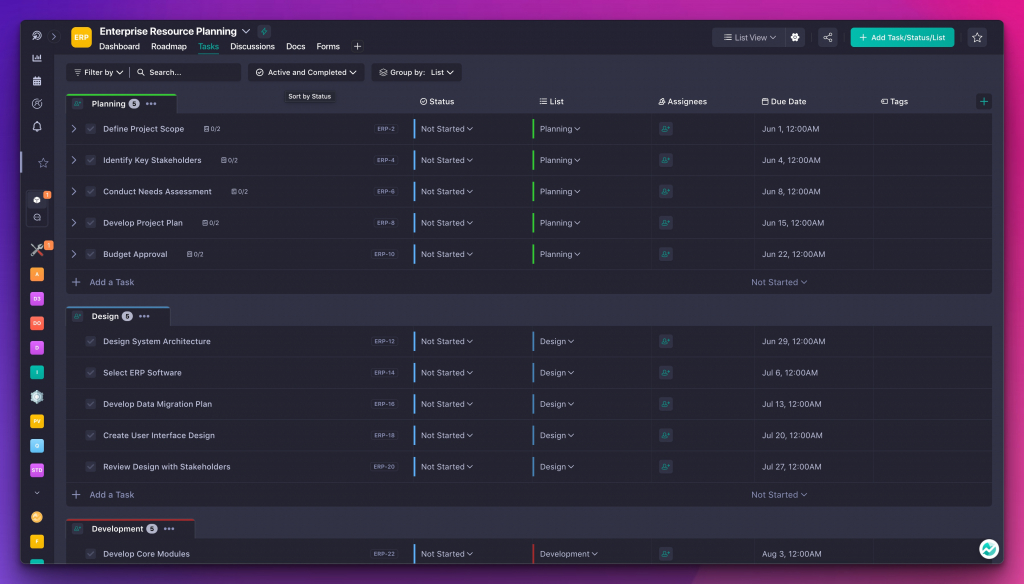1024x584 pixels.
Task: Open the calendar icon in left sidebar
Action: (37, 81)
